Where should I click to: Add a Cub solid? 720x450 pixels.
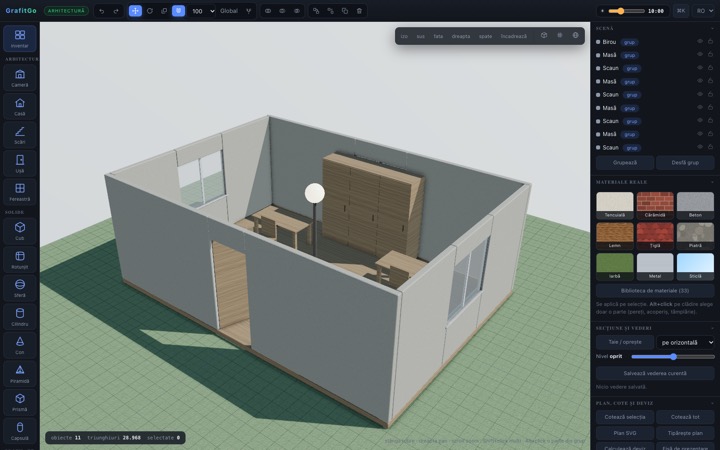click(x=20, y=231)
